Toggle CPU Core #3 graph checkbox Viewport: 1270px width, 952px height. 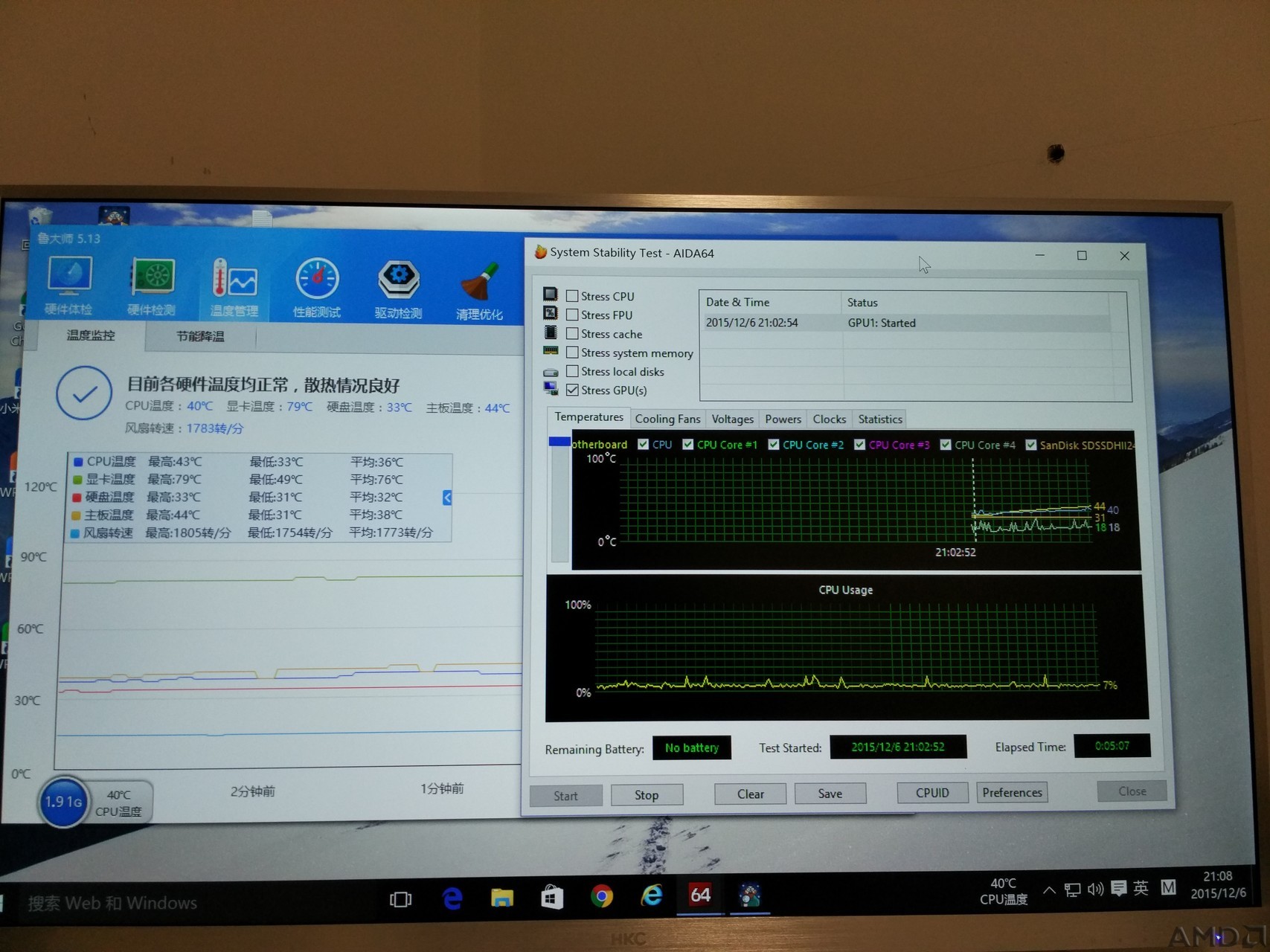[859, 445]
